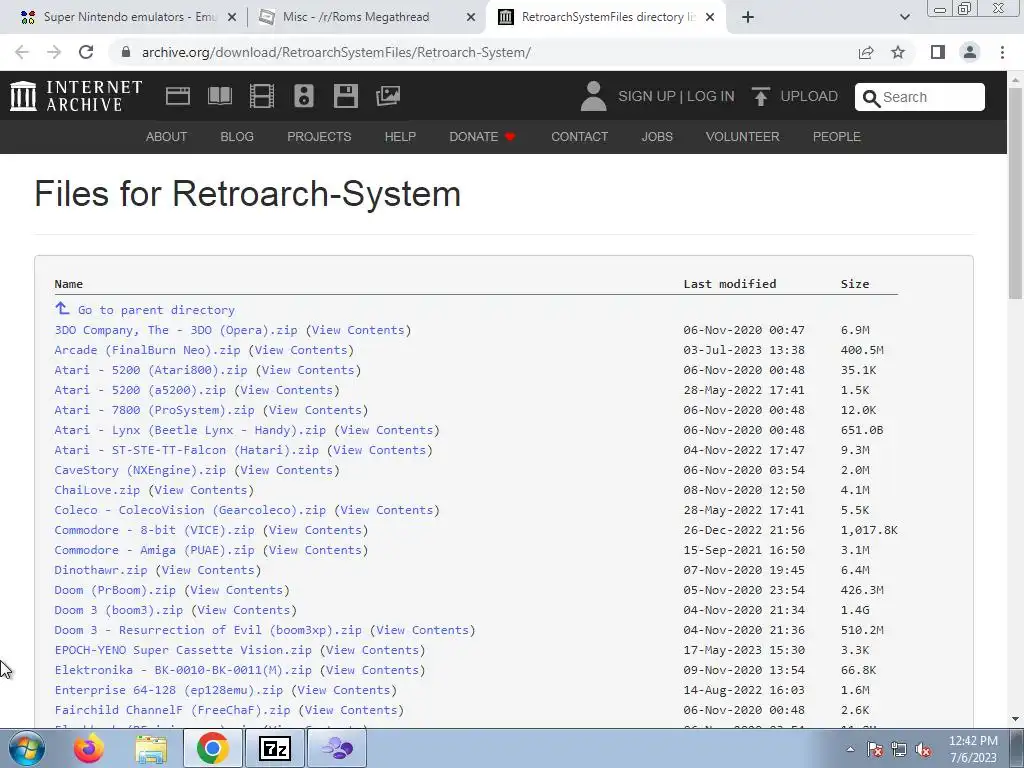This screenshot has height=768, width=1024.
Task: View contents of 3DO (Opera).zip
Action: (x=358, y=330)
